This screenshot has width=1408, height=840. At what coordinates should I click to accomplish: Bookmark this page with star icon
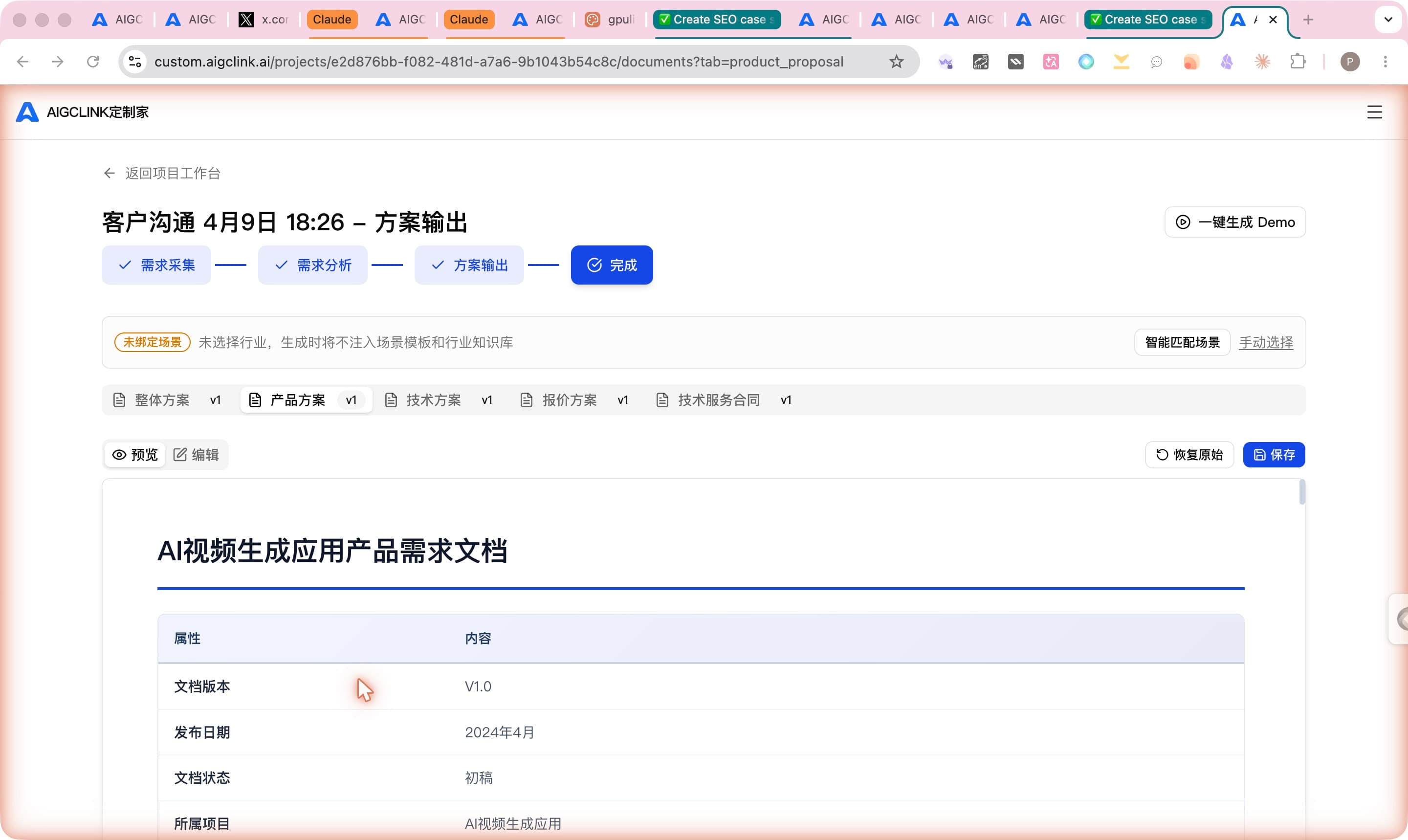(x=897, y=61)
